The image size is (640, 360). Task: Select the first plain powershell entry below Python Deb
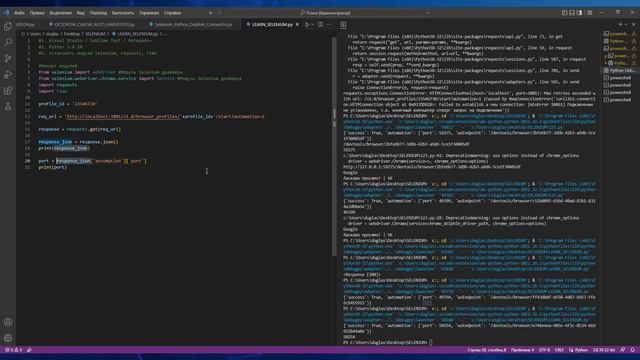[x=620, y=78]
